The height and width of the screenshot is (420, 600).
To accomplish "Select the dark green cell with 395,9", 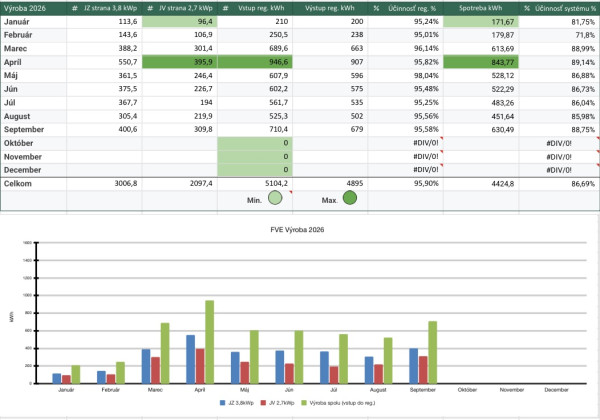I will click(179, 62).
